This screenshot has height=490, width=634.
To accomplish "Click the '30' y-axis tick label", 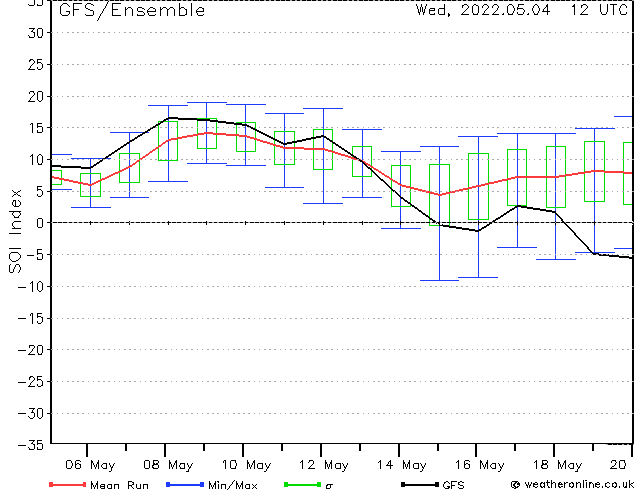I will click(36, 33).
